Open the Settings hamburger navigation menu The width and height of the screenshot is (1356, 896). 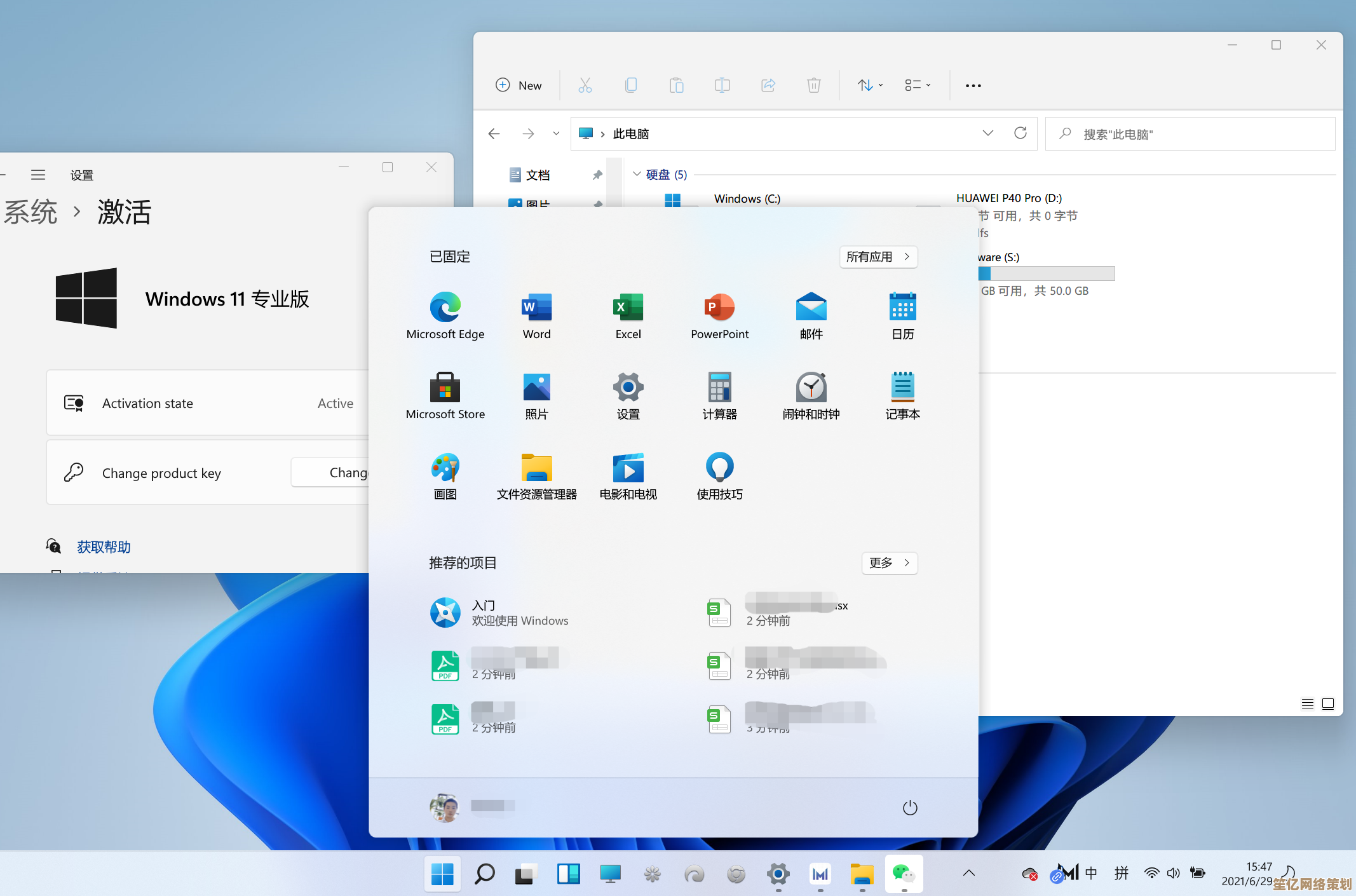[x=38, y=175]
